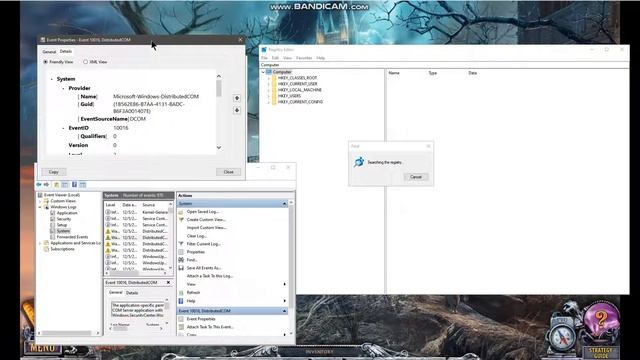Collapse the System section header in Actions pane
640x360 pixels.
pos(284,203)
